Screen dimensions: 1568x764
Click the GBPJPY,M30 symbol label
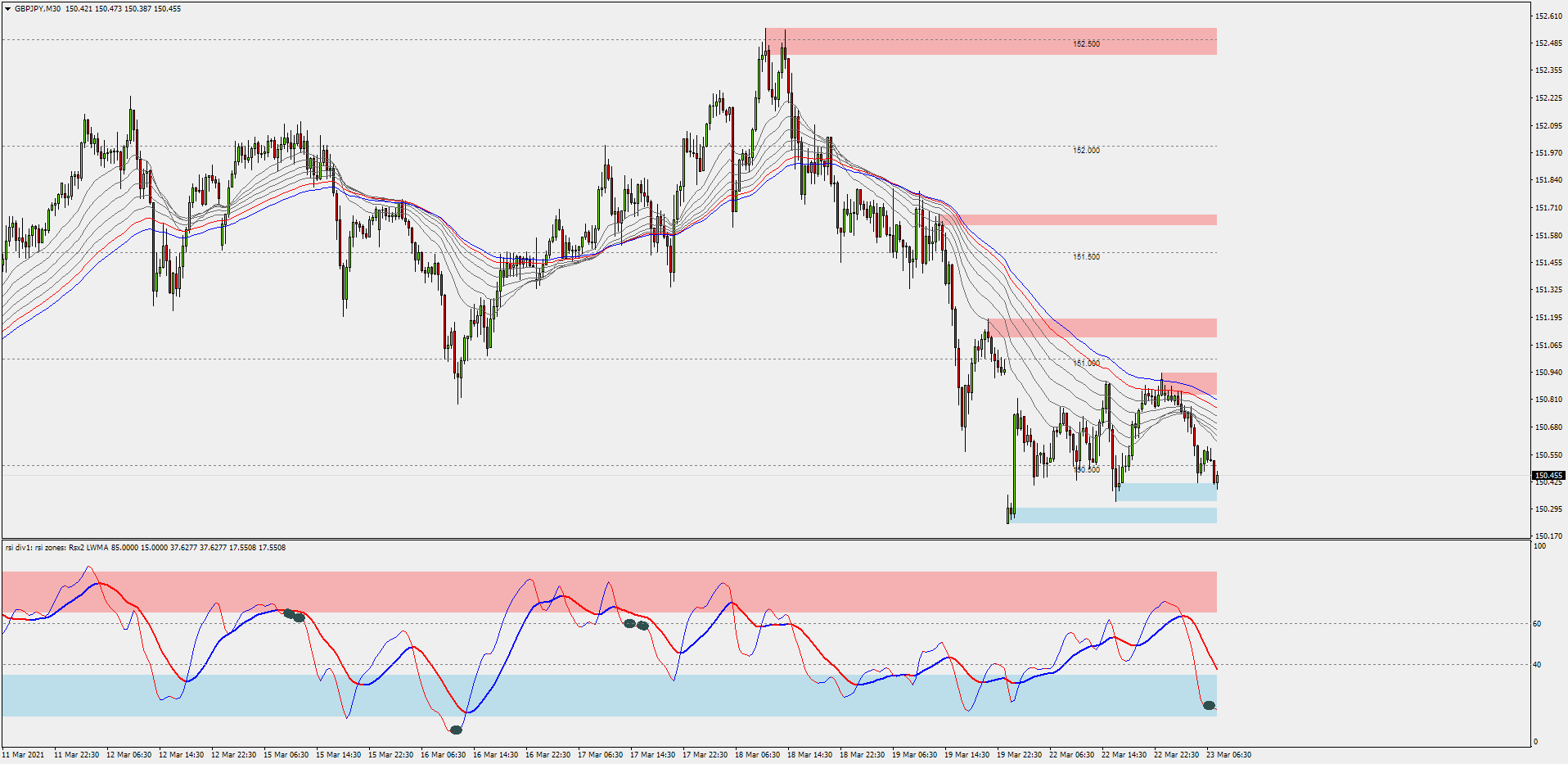[x=38, y=9]
